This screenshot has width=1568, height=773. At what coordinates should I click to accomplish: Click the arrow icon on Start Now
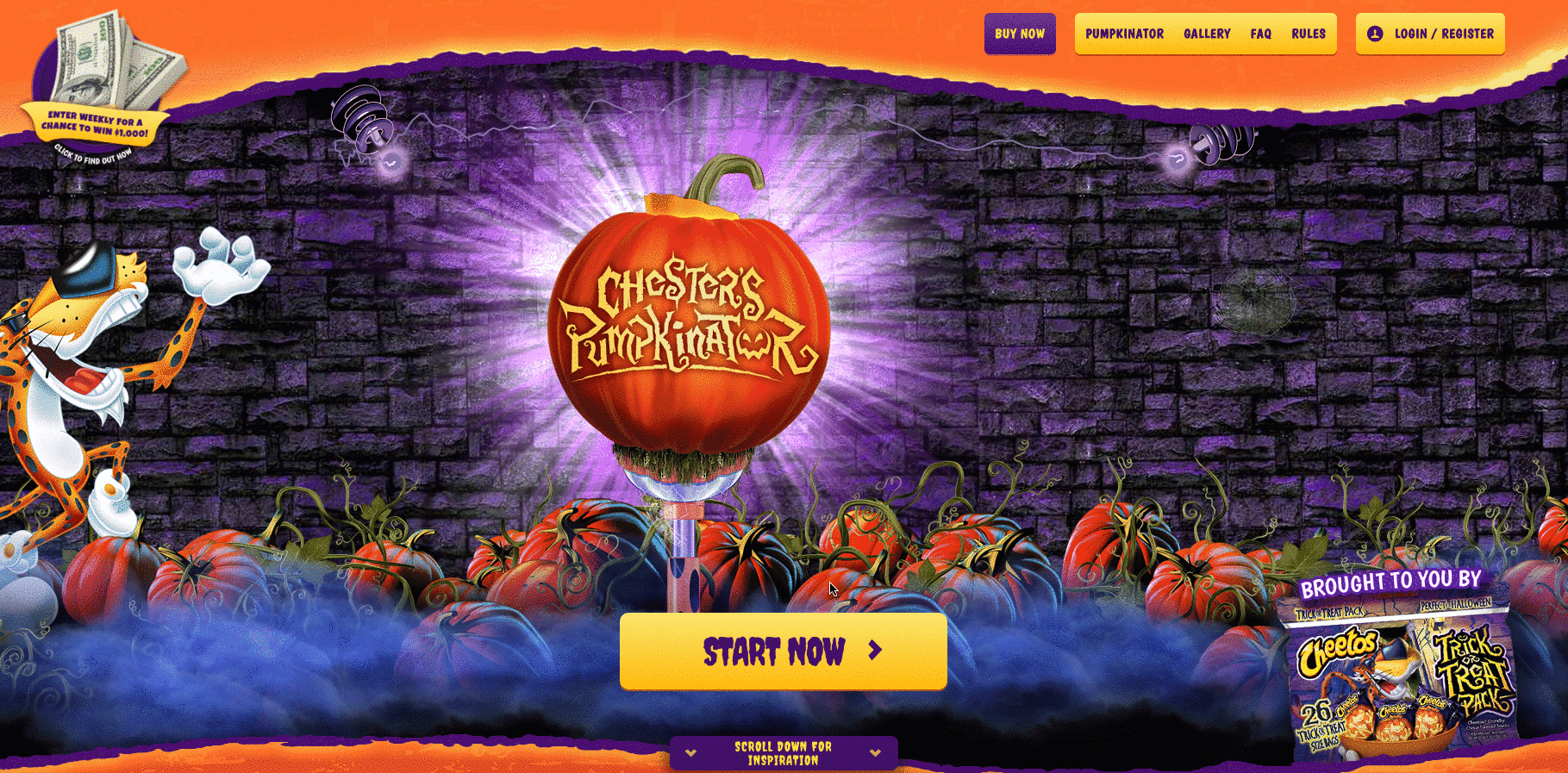pyautogui.click(x=875, y=651)
